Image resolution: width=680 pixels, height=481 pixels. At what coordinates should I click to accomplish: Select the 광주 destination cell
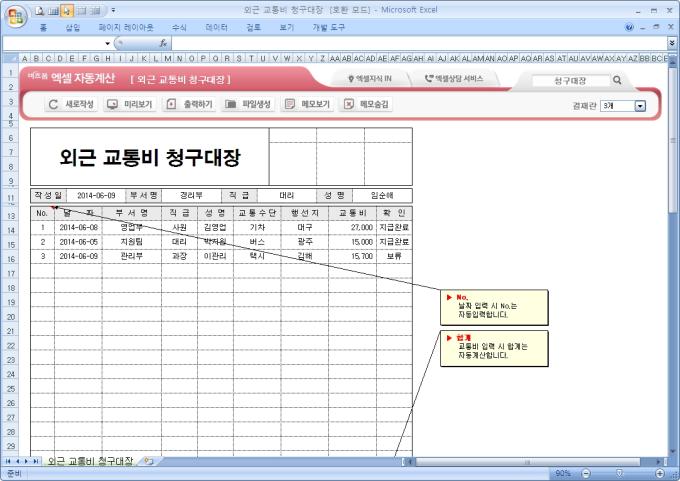coord(304,242)
